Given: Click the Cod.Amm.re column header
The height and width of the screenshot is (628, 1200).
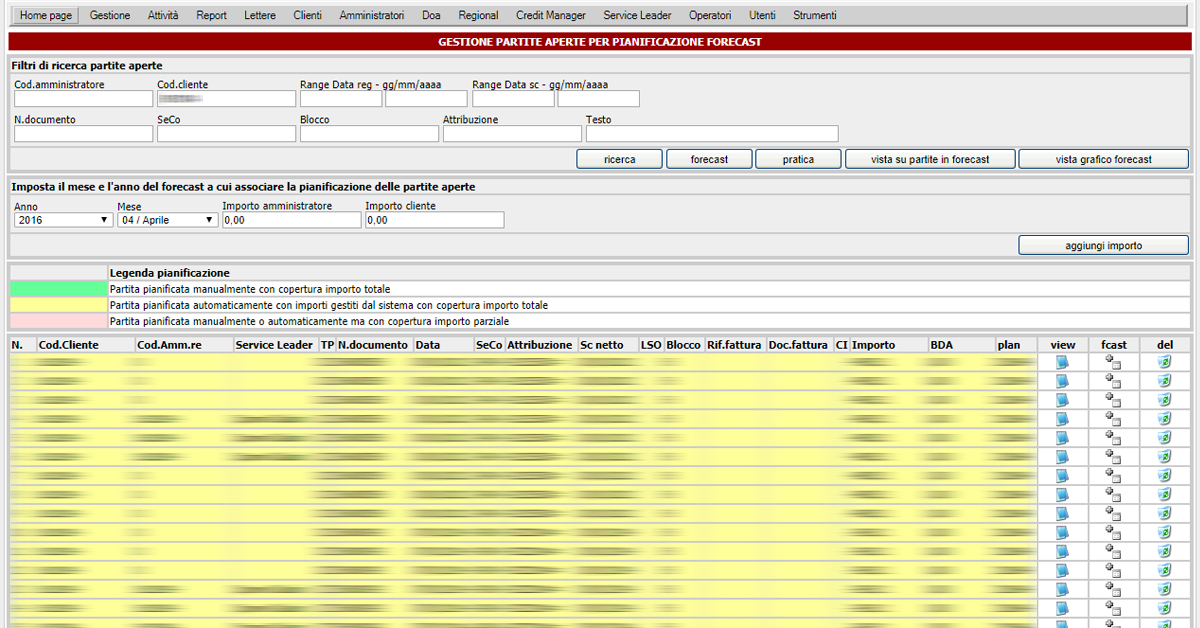Looking at the screenshot, I should coord(168,345).
